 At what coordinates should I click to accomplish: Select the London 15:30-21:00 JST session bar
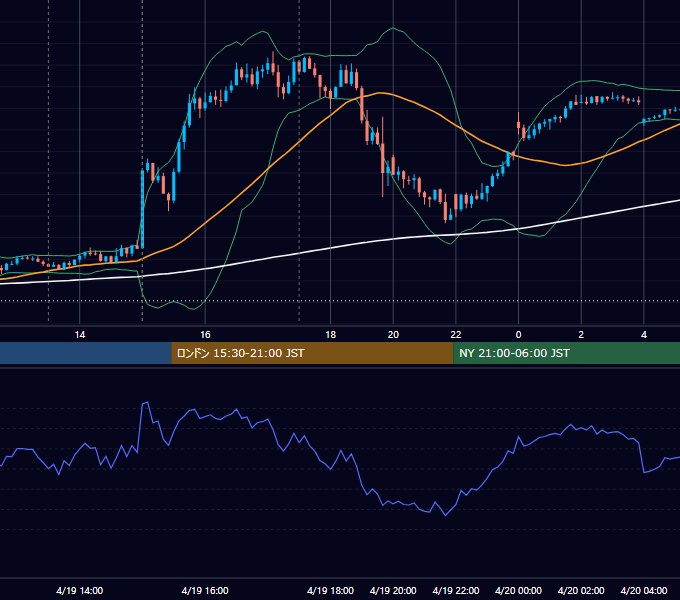pyautogui.click(x=312, y=353)
